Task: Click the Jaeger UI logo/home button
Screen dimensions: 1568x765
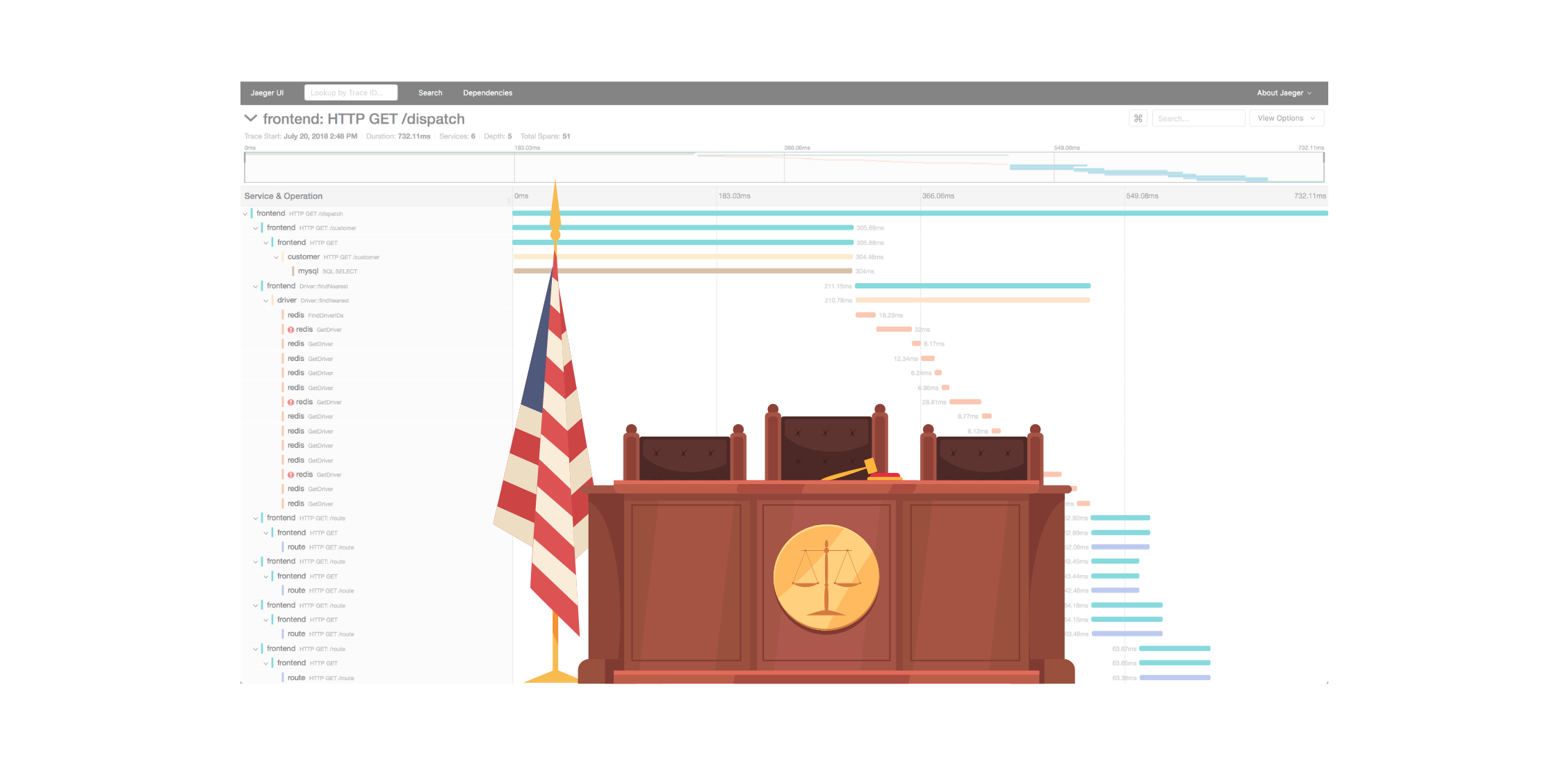Action: (265, 92)
